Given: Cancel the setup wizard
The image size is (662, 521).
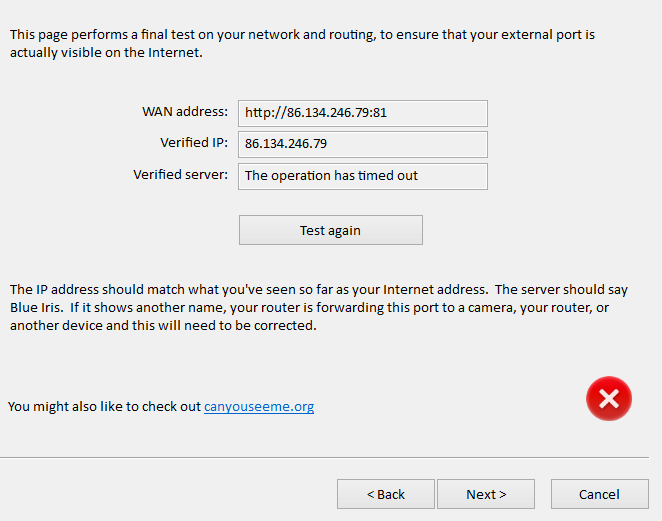Looking at the screenshot, I should 599,494.
